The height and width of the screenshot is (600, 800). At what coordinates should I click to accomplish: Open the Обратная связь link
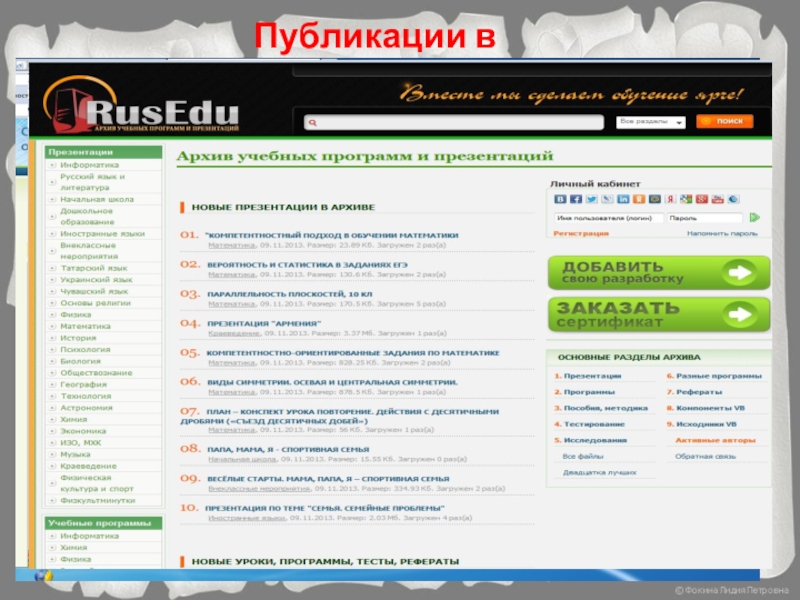click(x=705, y=456)
